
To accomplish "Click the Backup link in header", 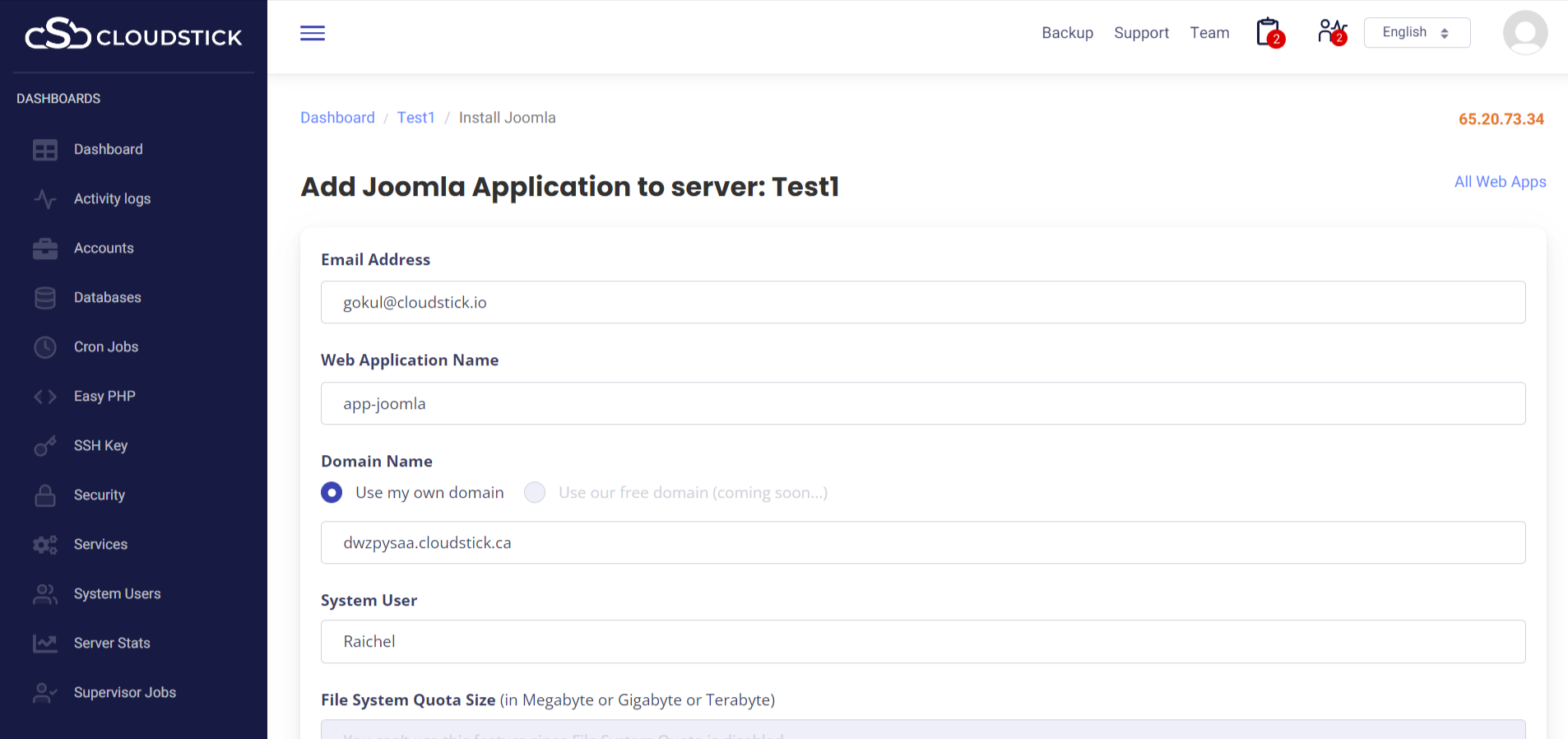I will (x=1067, y=33).
